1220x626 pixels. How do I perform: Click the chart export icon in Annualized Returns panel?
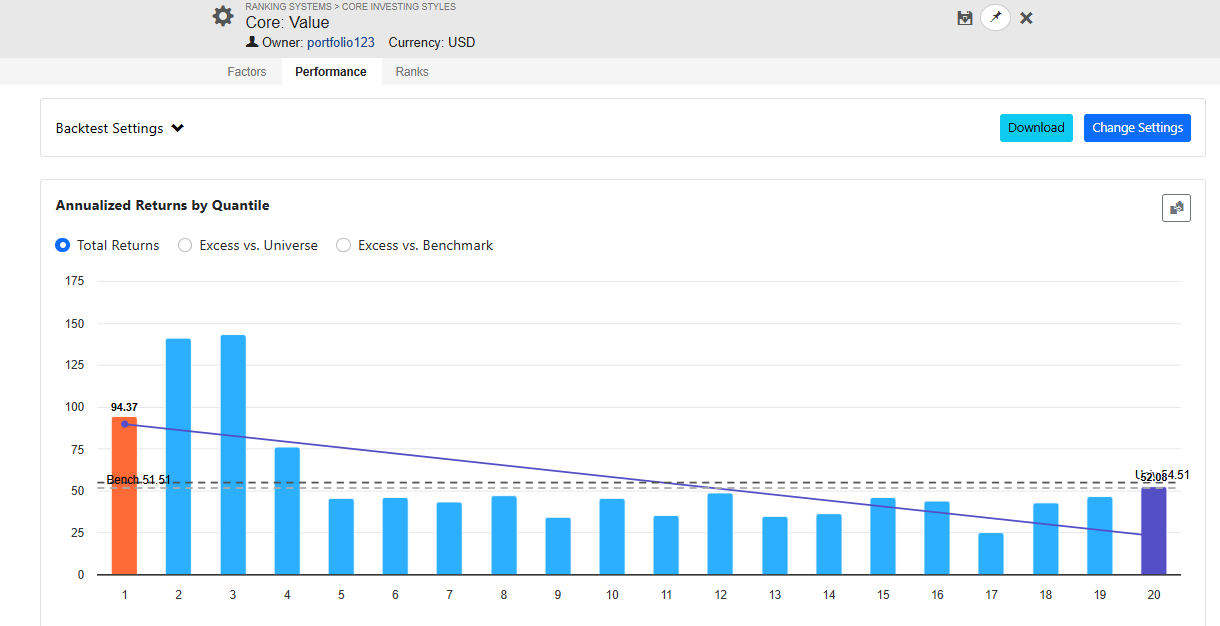1176,208
